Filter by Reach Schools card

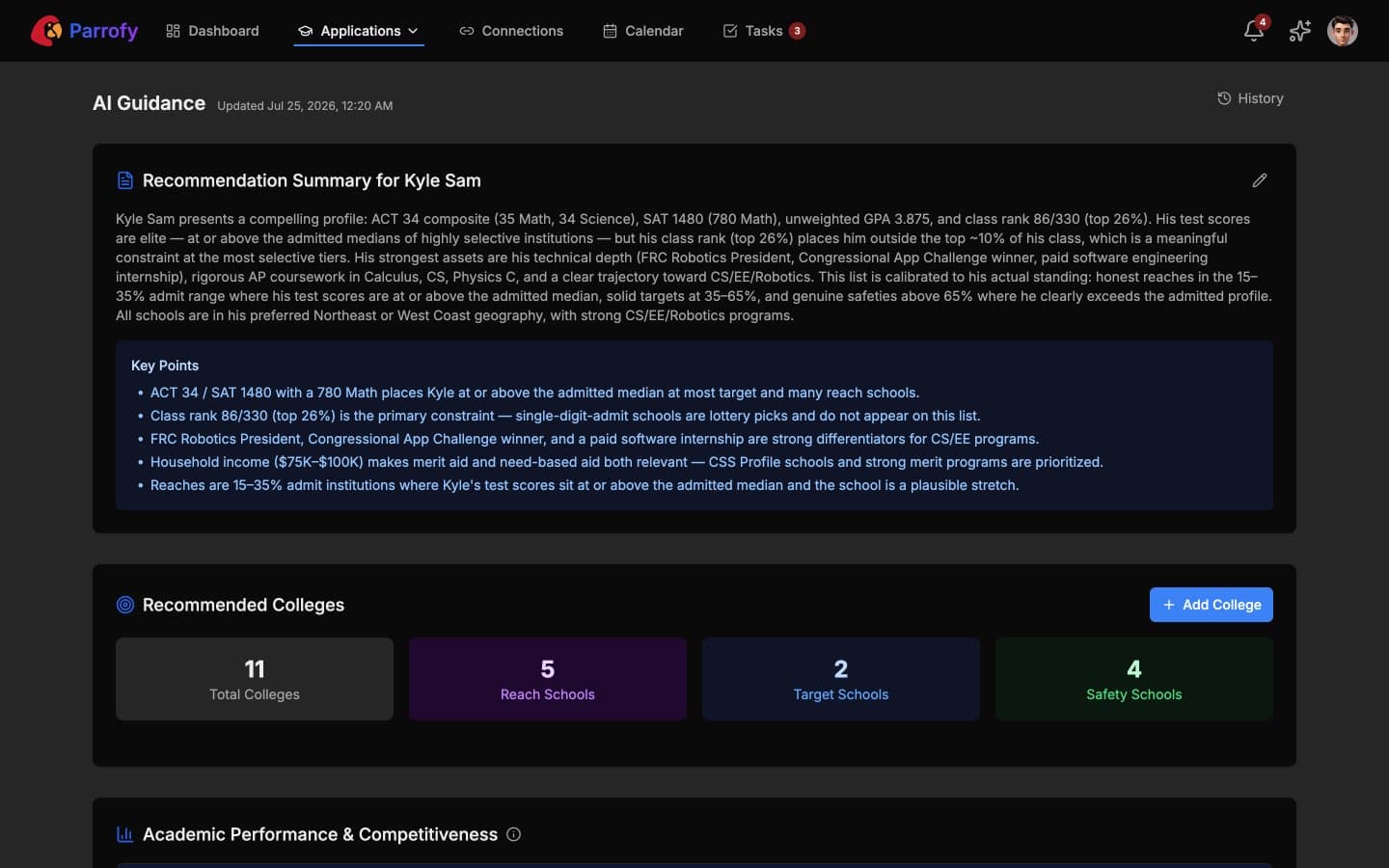point(548,679)
